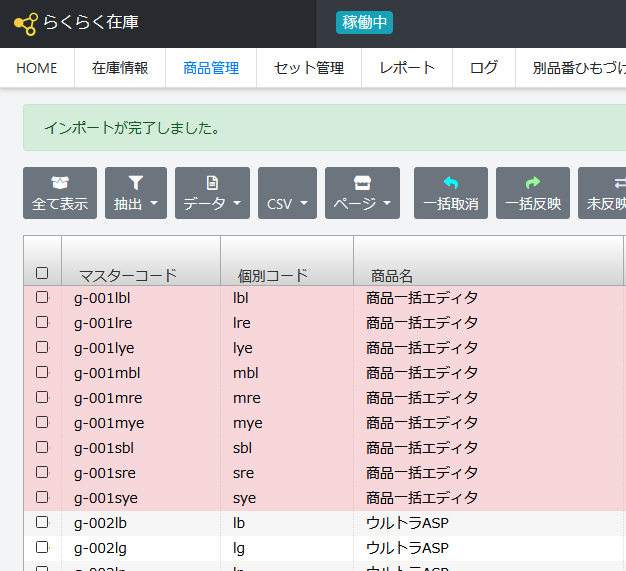Check the box for g-001sbl

pos(42,447)
